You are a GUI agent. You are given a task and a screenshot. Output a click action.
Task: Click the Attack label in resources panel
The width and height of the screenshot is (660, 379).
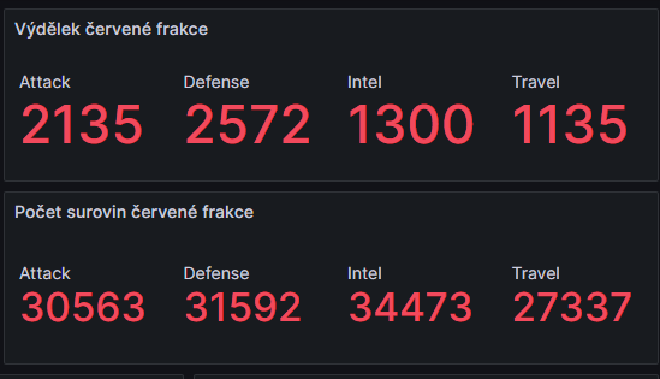pos(45,273)
